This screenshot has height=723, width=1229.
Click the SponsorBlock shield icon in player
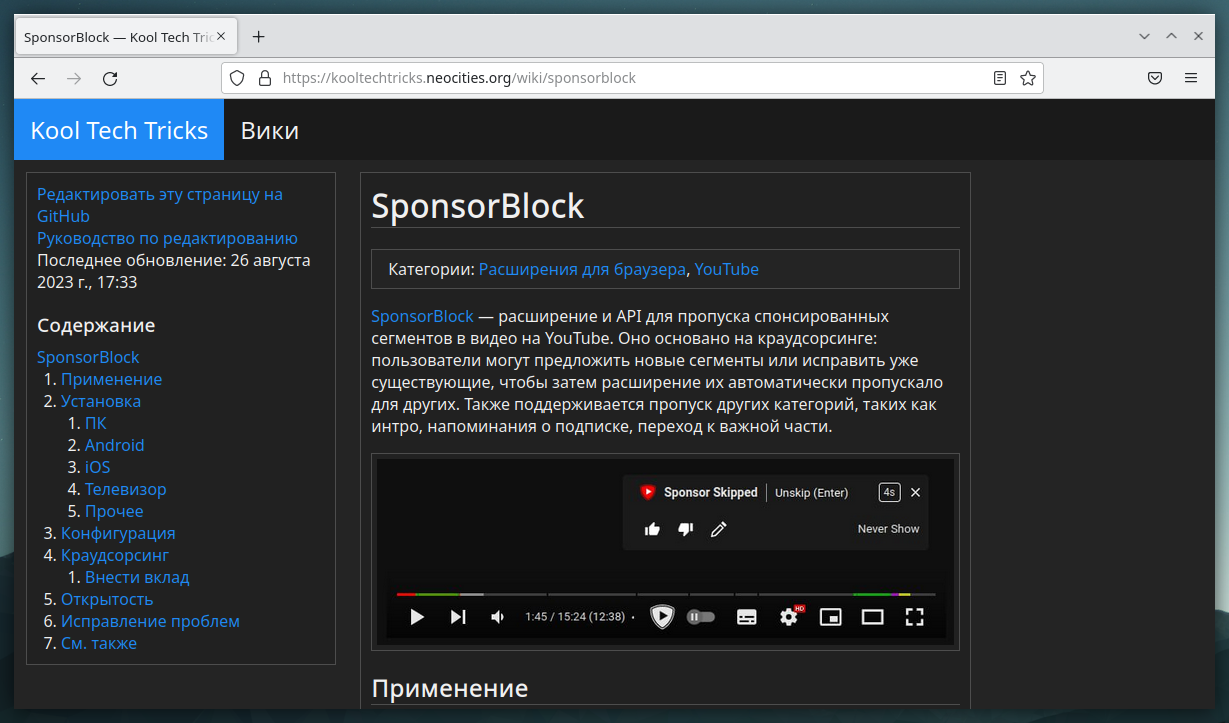[662, 617]
